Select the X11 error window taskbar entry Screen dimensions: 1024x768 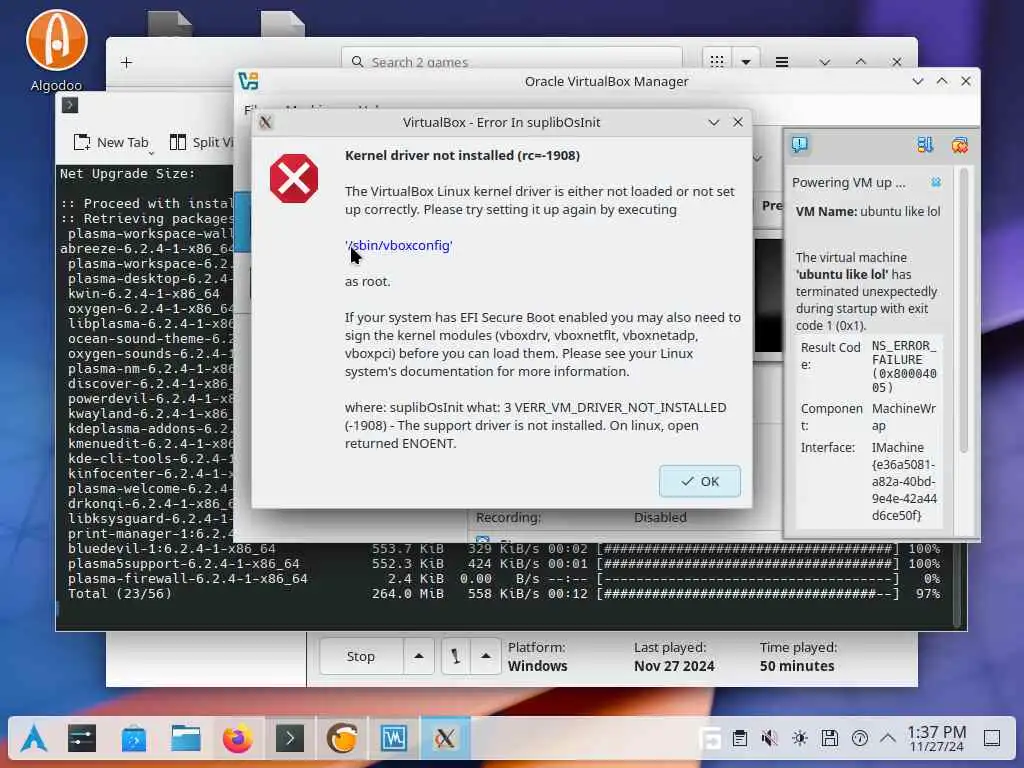(445, 739)
